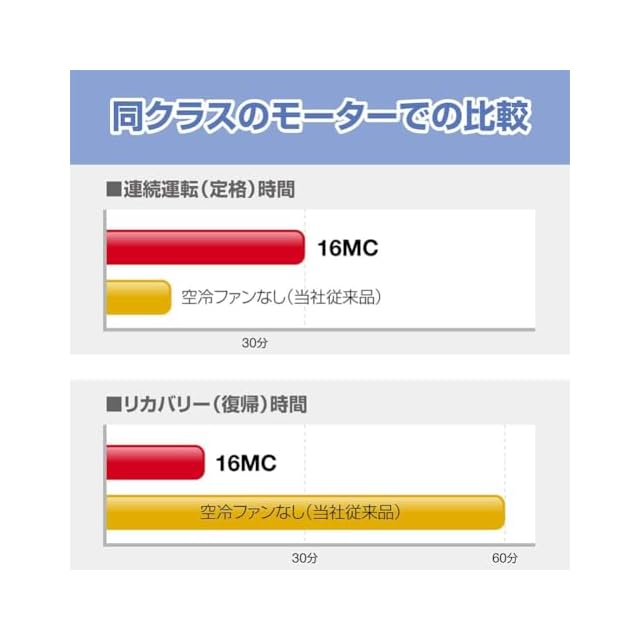
Task: Click the black square bullet before リカバリー
Action: pyautogui.click(x=113, y=405)
